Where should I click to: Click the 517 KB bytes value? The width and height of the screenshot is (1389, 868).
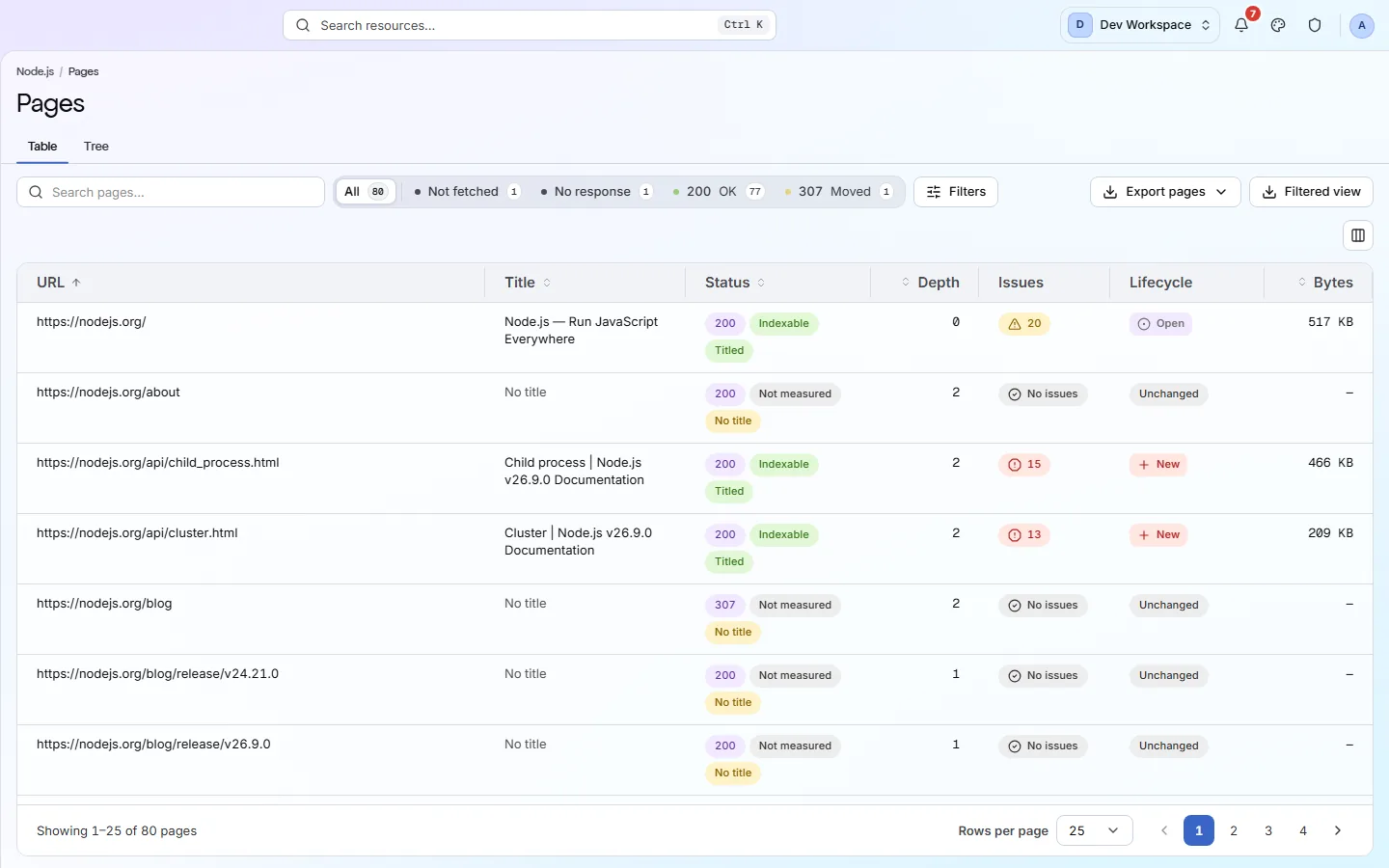pyautogui.click(x=1330, y=322)
